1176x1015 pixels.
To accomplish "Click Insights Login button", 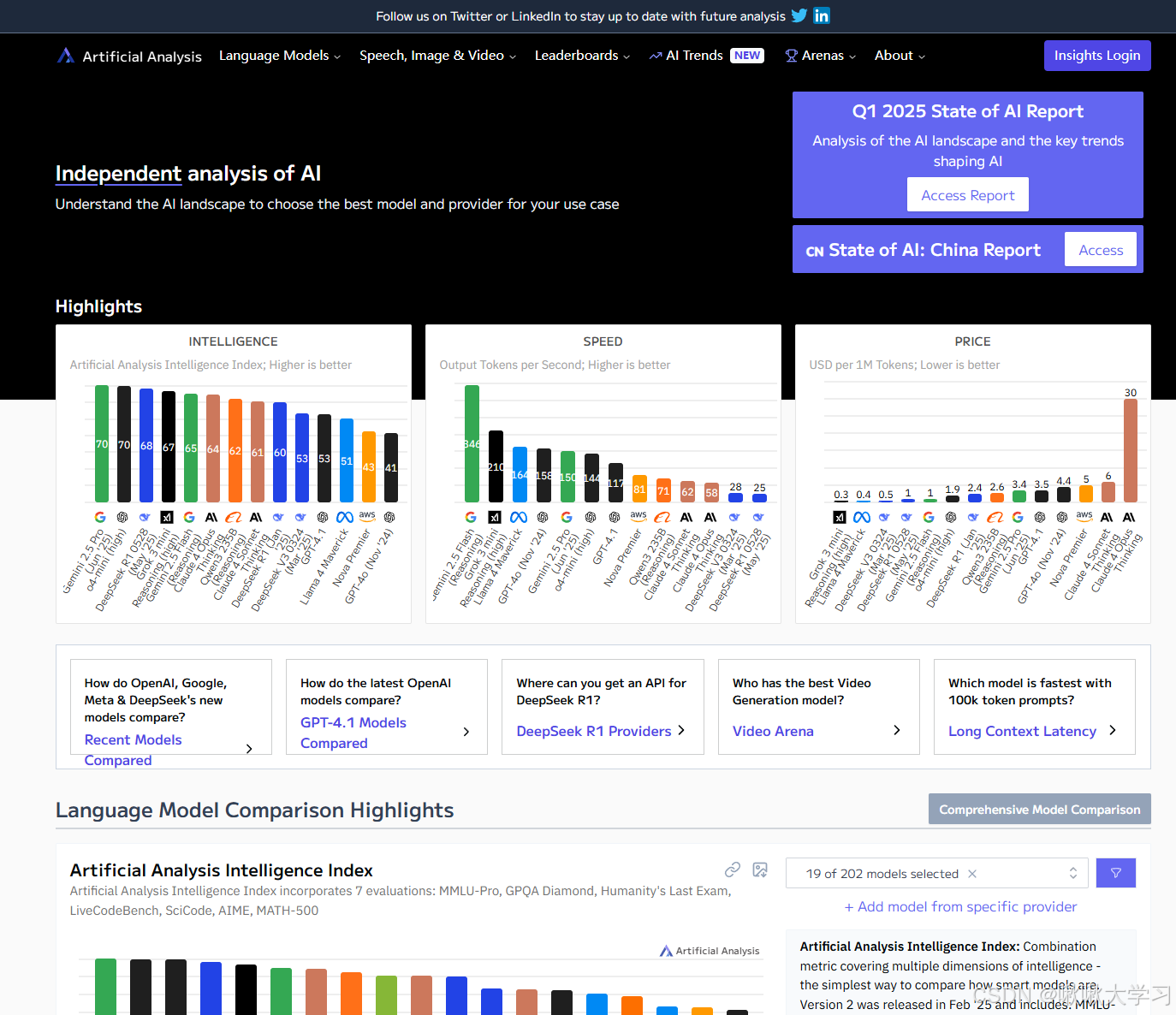I will click(1097, 56).
